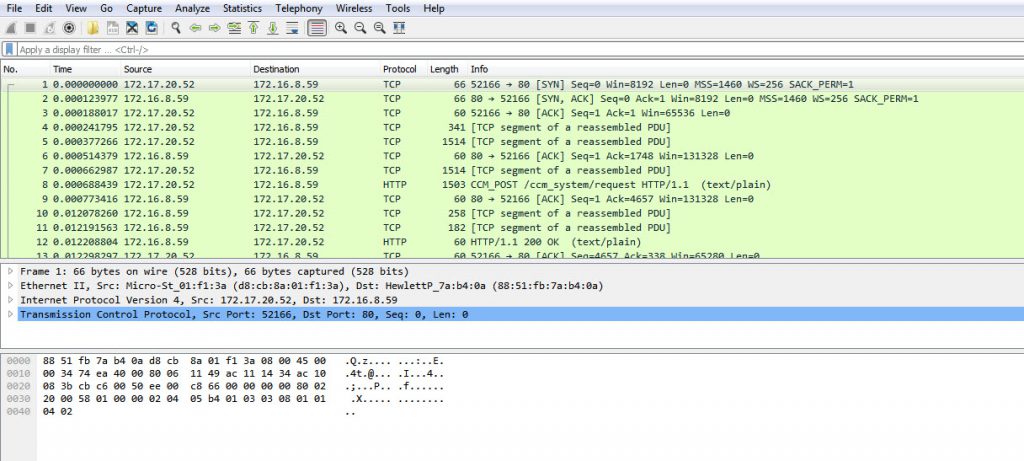Jump to the first packet icon
This screenshot has height=461, width=1024.
(x=254, y=28)
